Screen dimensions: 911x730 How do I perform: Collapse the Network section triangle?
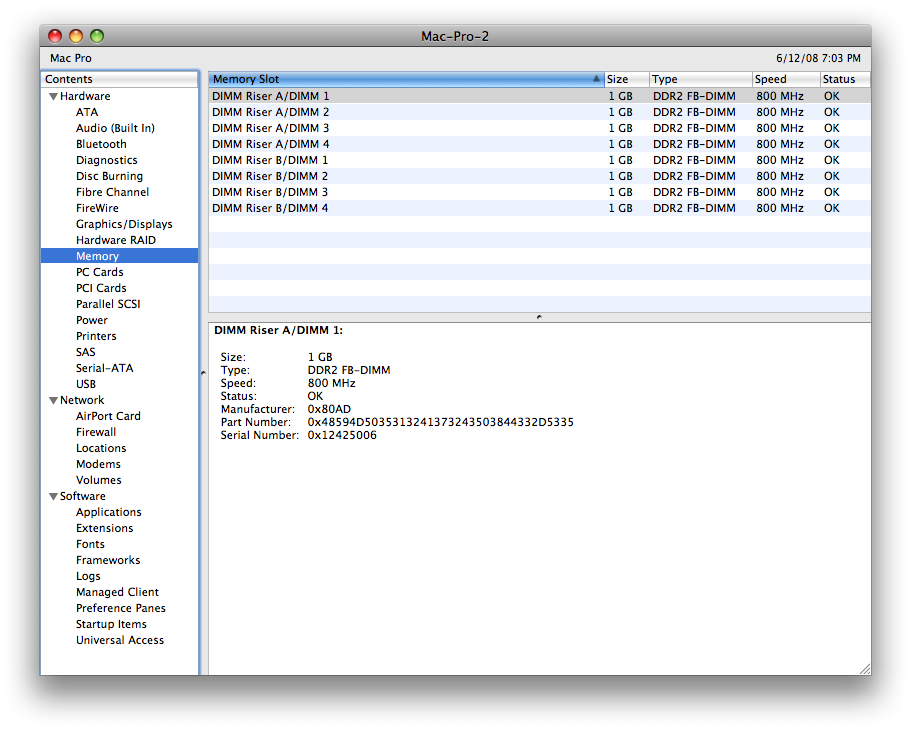point(53,400)
